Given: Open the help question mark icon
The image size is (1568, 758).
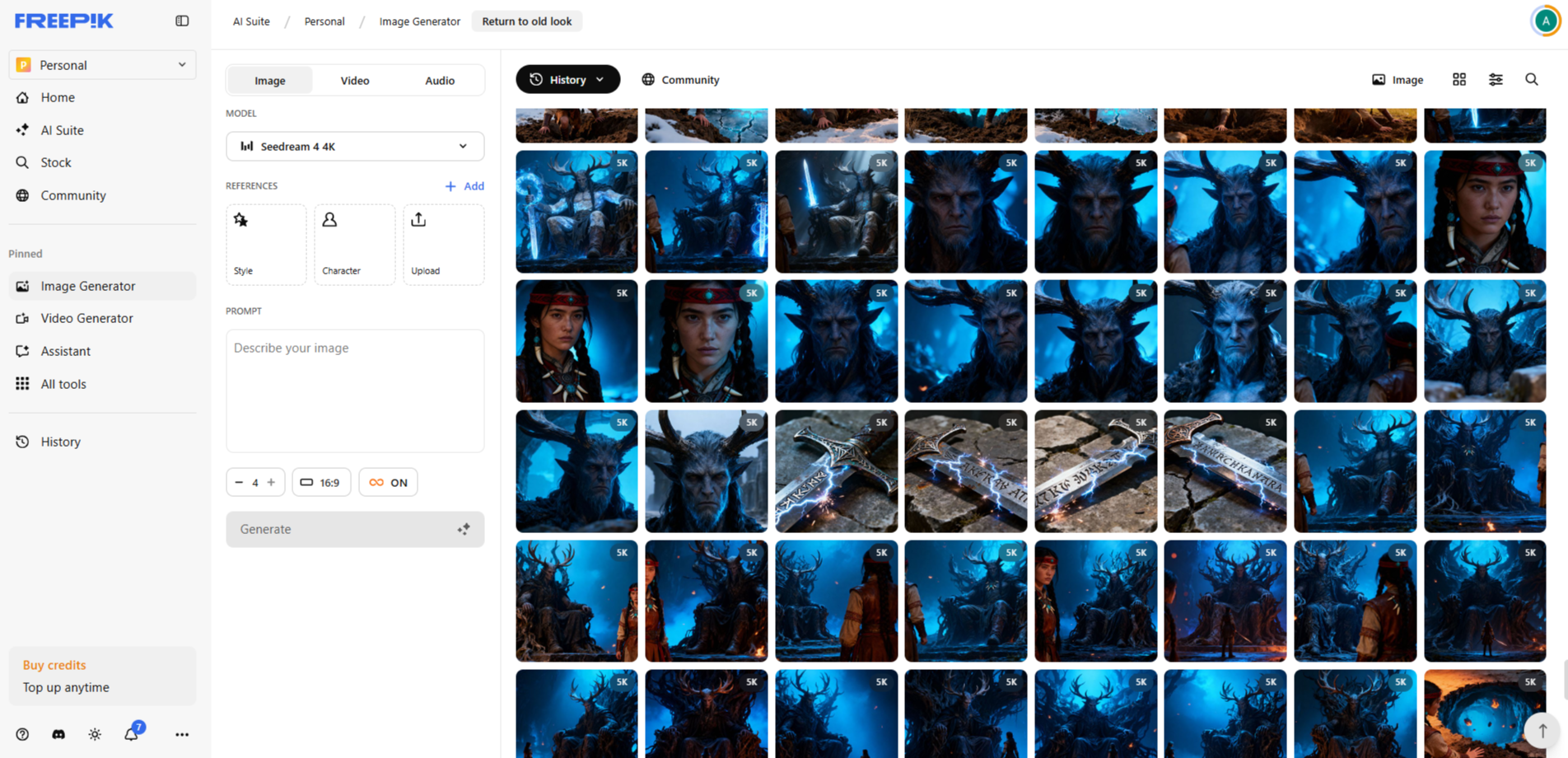Looking at the screenshot, I should tap(22, 734).
